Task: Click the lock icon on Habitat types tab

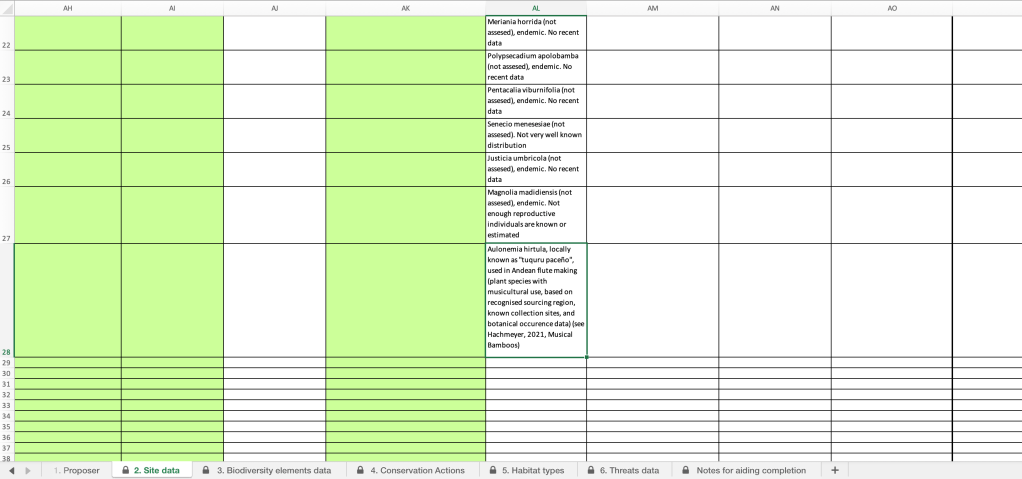Action: pos(493,470)
